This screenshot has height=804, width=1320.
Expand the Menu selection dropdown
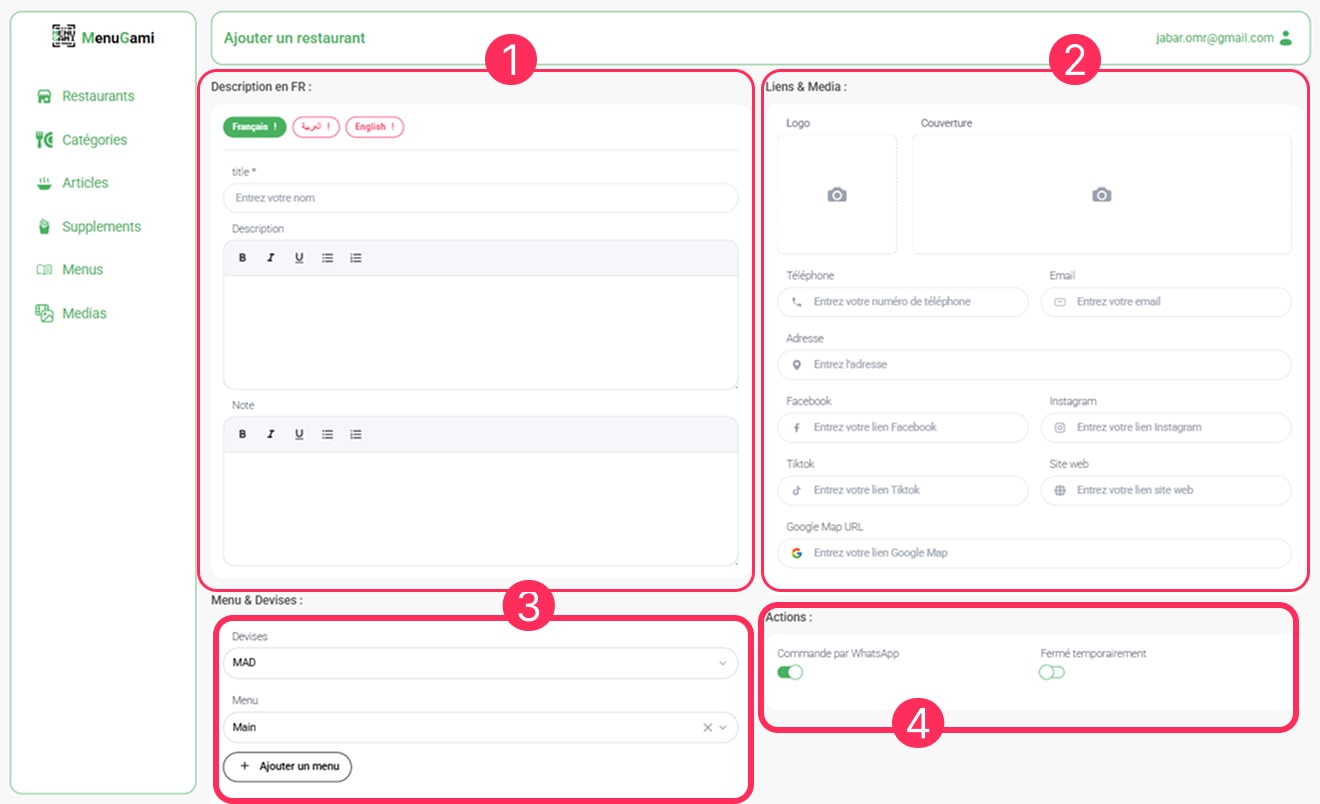point(723,728)
